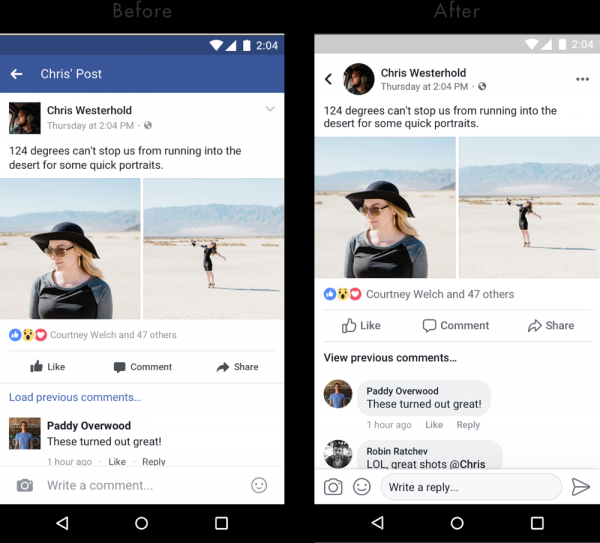Tap '1 hour ago' timestamp in After screen

(x=389, y=425)
